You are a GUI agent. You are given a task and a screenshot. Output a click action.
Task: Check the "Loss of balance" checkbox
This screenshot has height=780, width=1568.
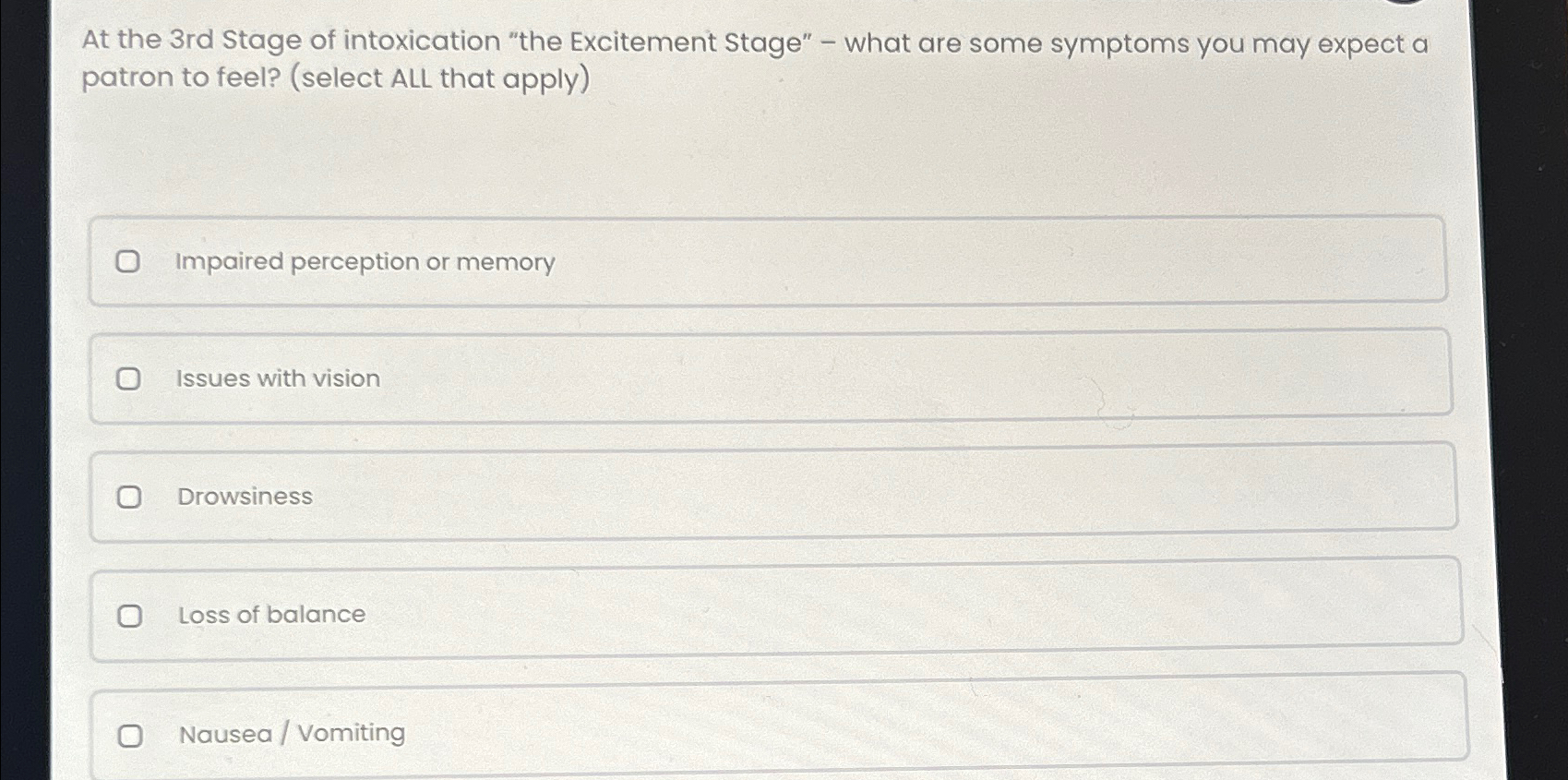[x=130, y=615]
